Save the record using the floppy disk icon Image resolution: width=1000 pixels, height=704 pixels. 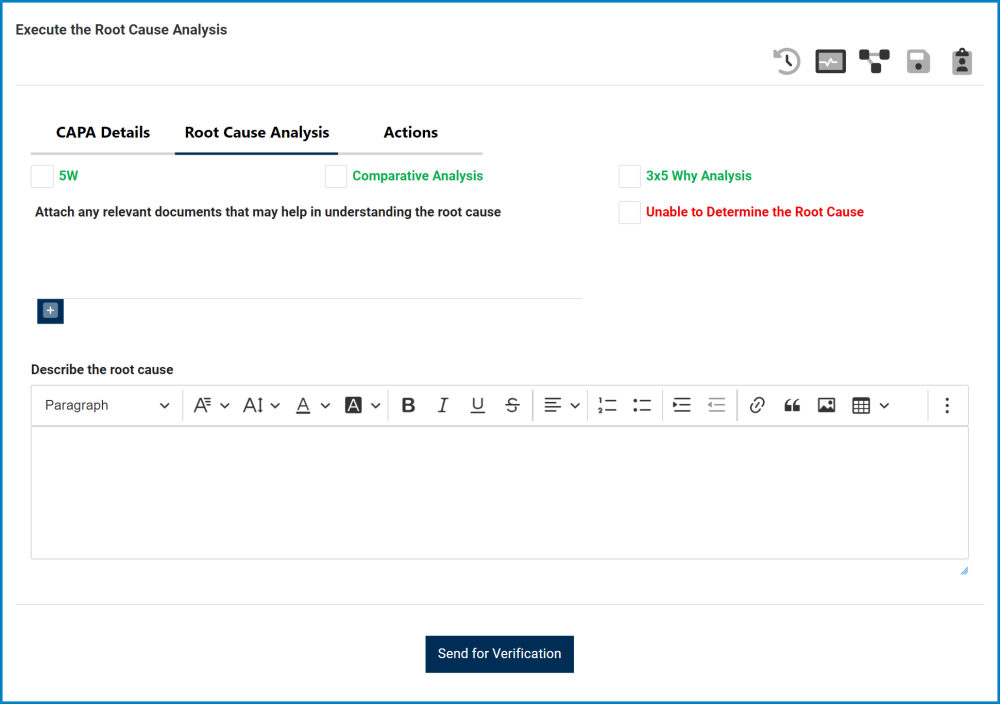pyautogui.click(x=918, y=61)
